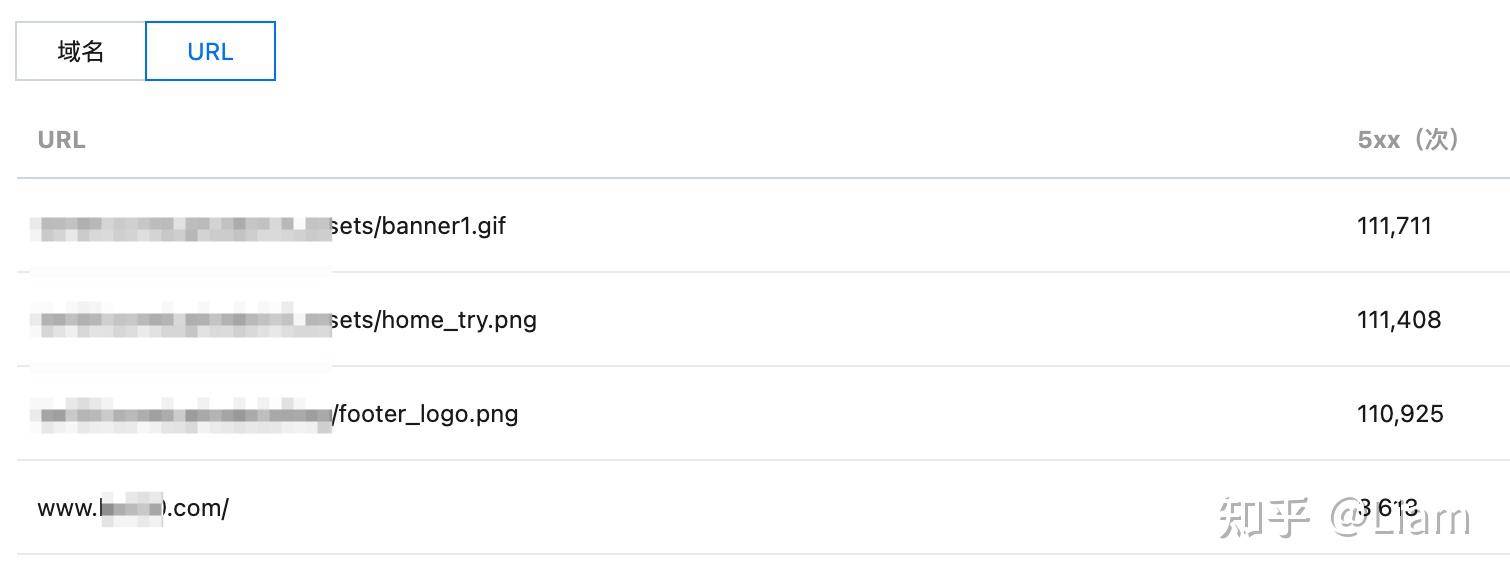1510x580 pixels.
Task: Open the /footer_logo.png URL entry
Action: (x=425, y=414)
